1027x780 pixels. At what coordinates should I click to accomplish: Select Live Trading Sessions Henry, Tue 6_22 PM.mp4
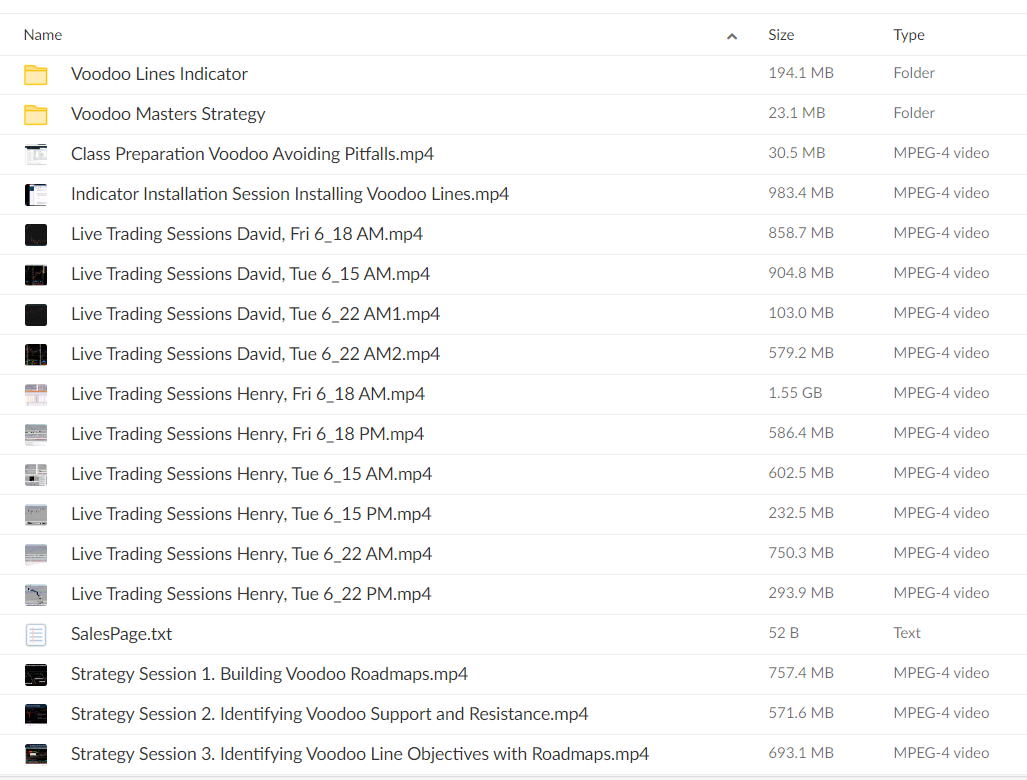pyautogui.click(x=251, y=593)
